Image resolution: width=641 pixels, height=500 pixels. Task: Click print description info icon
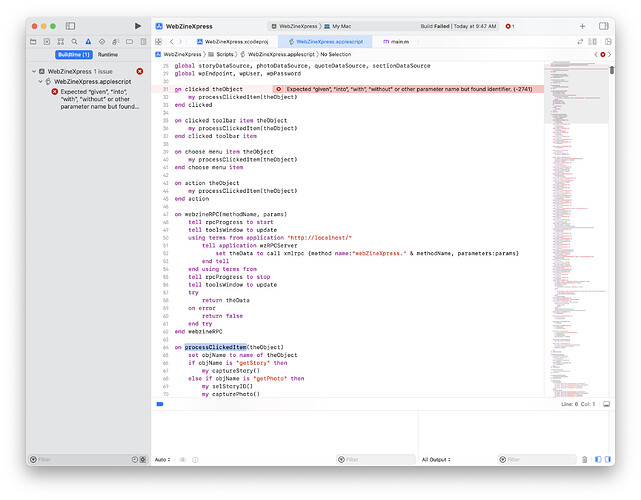[195, 460]
